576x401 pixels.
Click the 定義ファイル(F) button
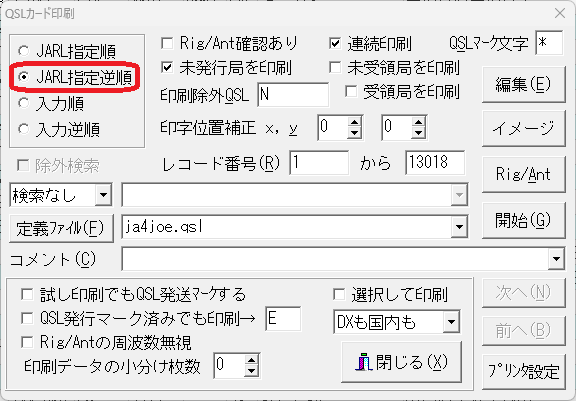pyautogui.click(x=61, y=228)
